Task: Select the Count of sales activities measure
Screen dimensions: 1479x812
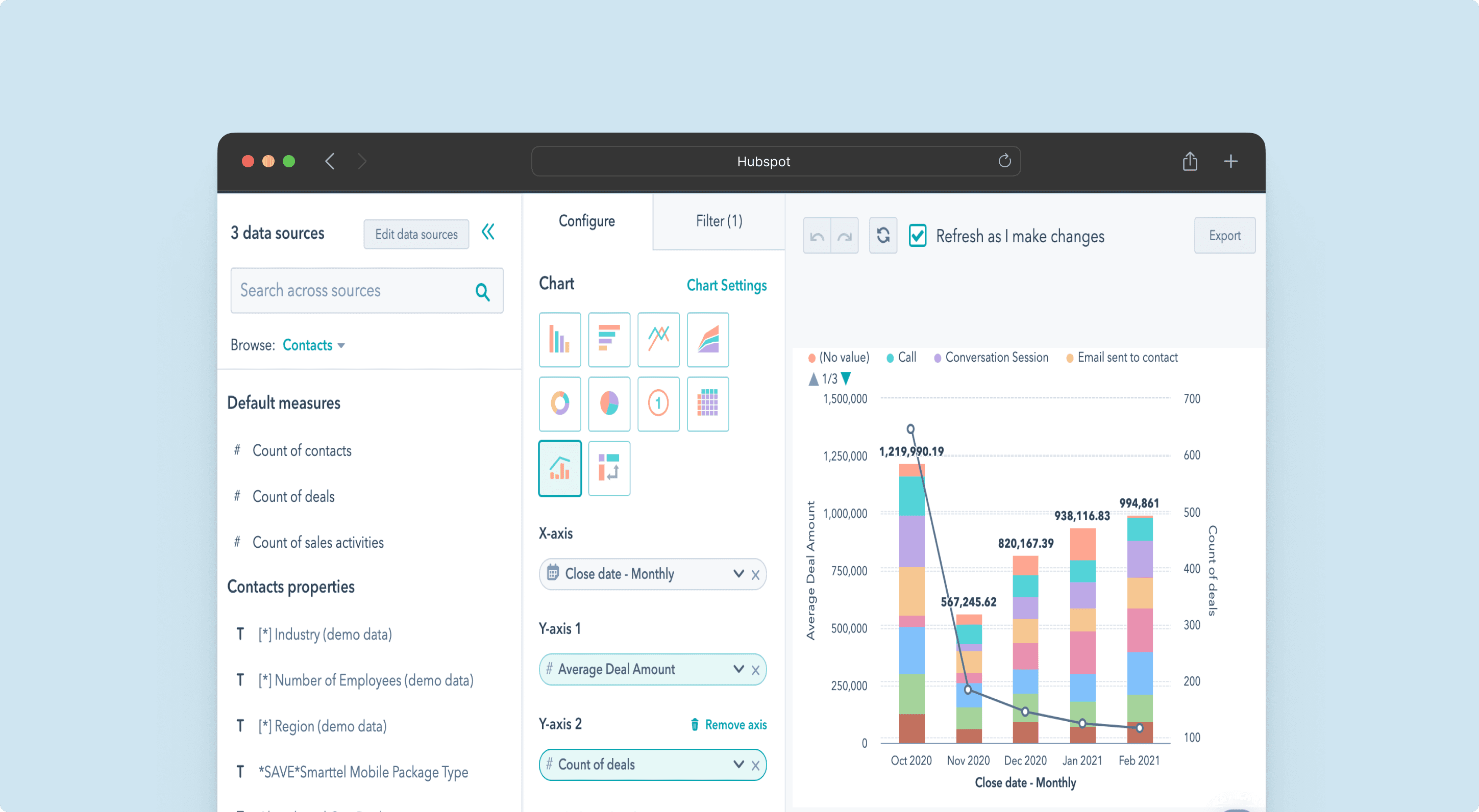Action: 318,542
